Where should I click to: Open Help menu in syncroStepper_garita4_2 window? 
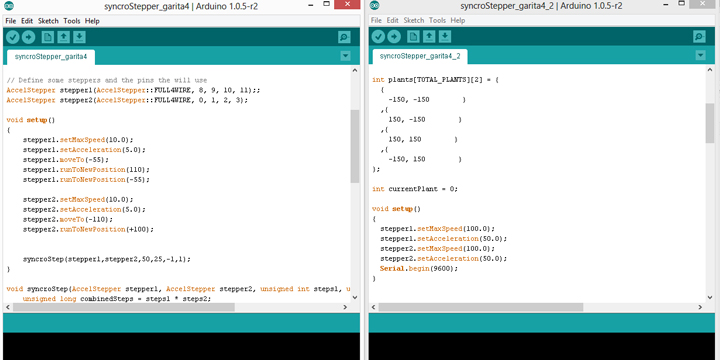click(458, 20)
